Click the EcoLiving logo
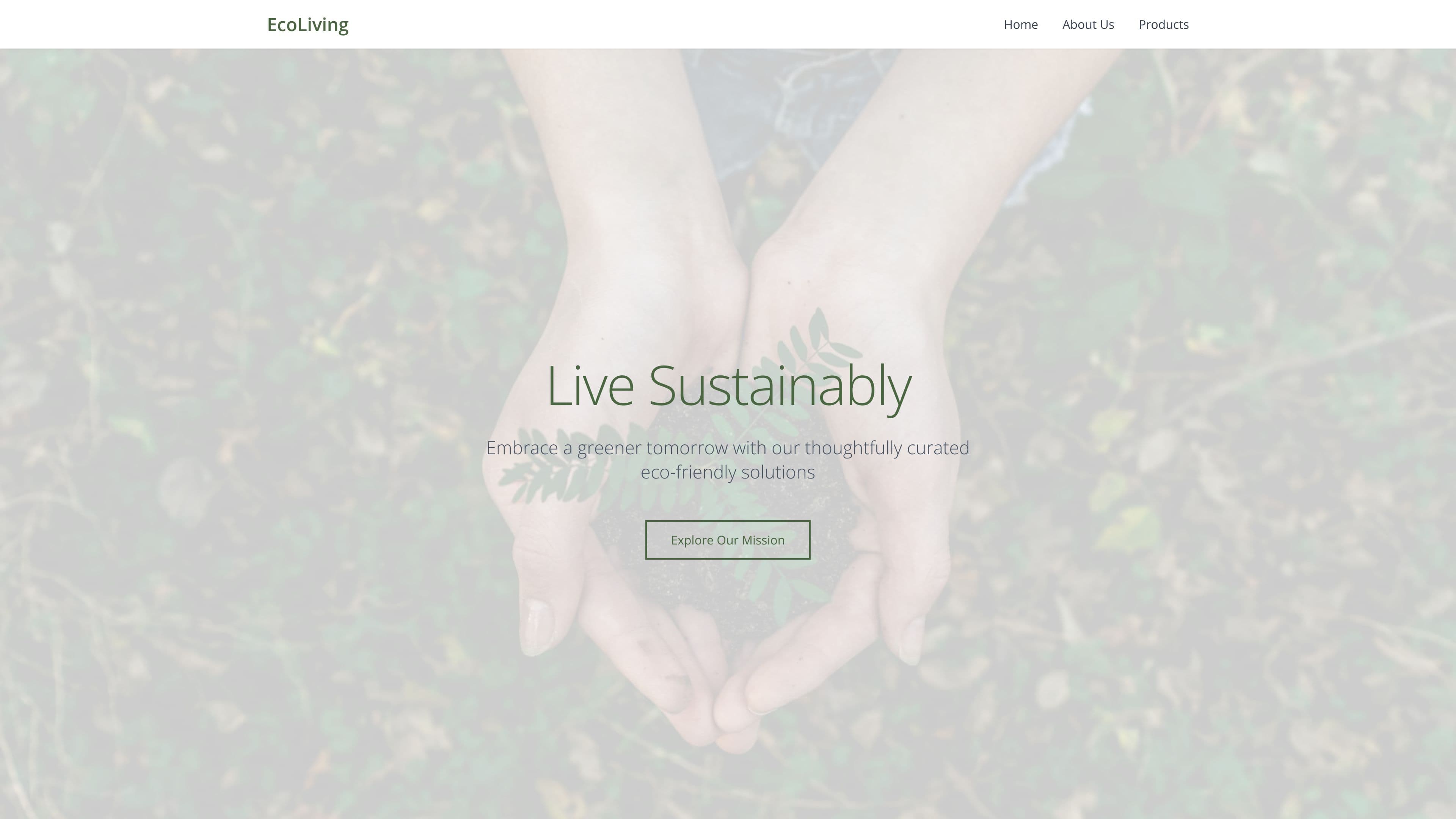Screen dimensions: 1456x819 (x=308, y=25)
